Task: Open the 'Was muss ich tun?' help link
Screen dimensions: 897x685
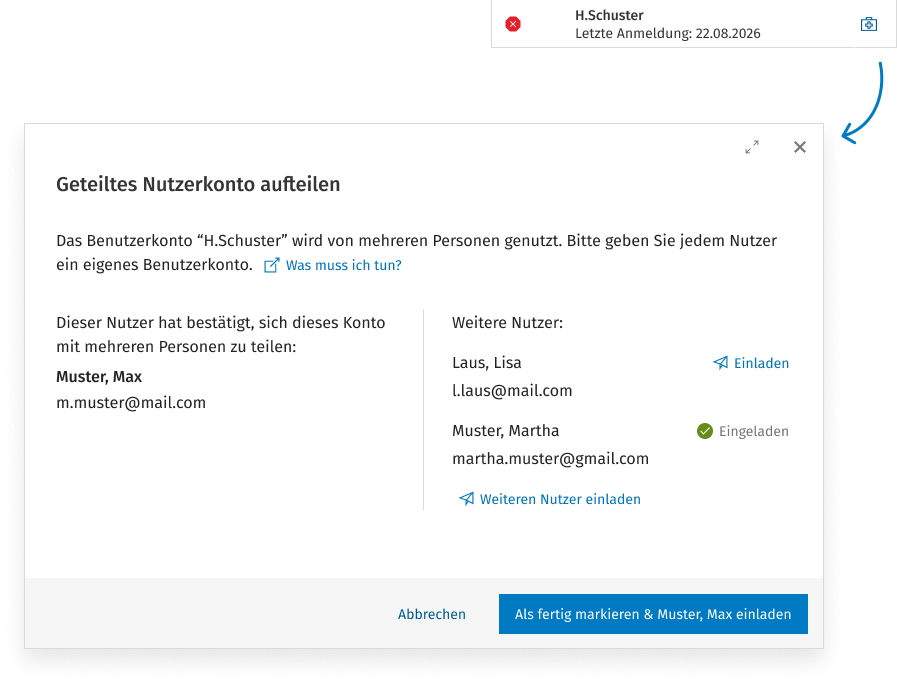Action: [343, 266]
